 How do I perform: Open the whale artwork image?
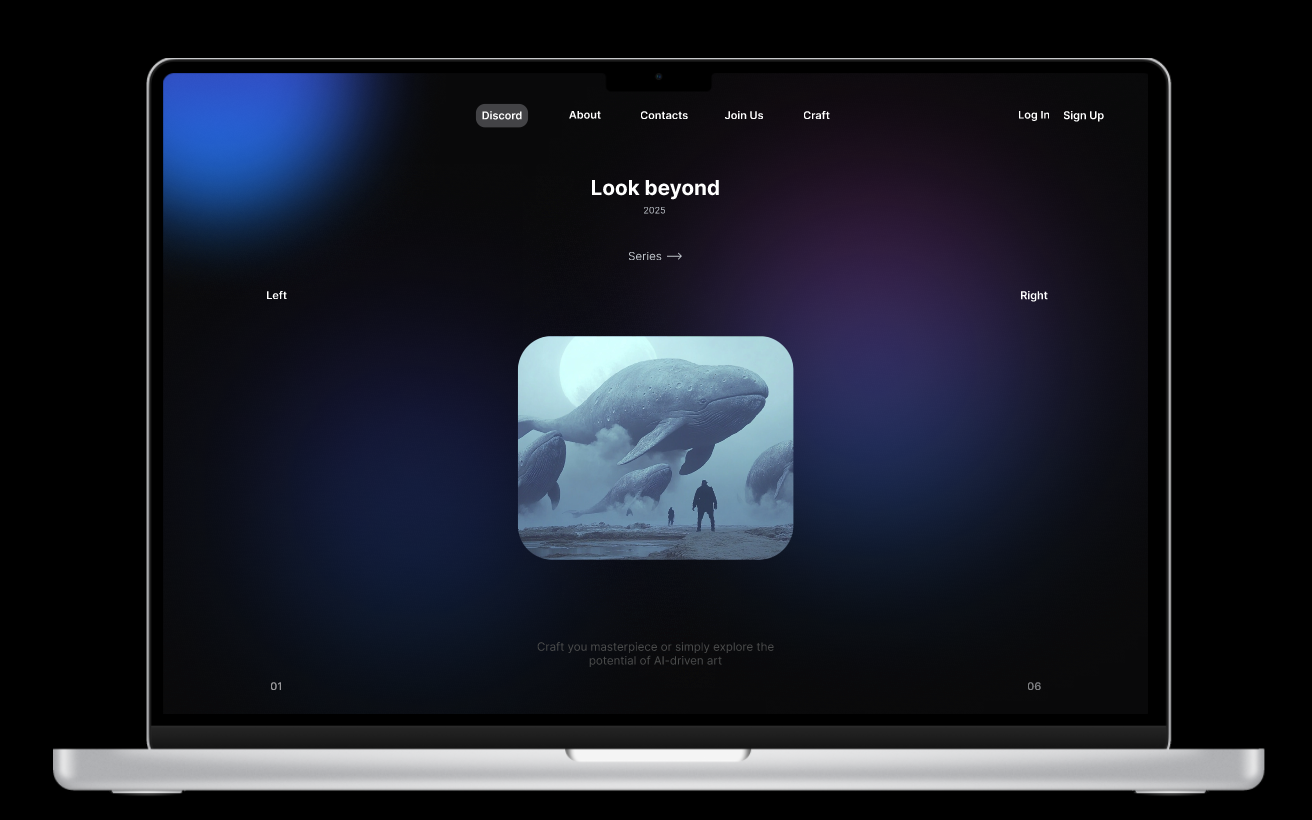pyautogui.click(x=655, y=447)
